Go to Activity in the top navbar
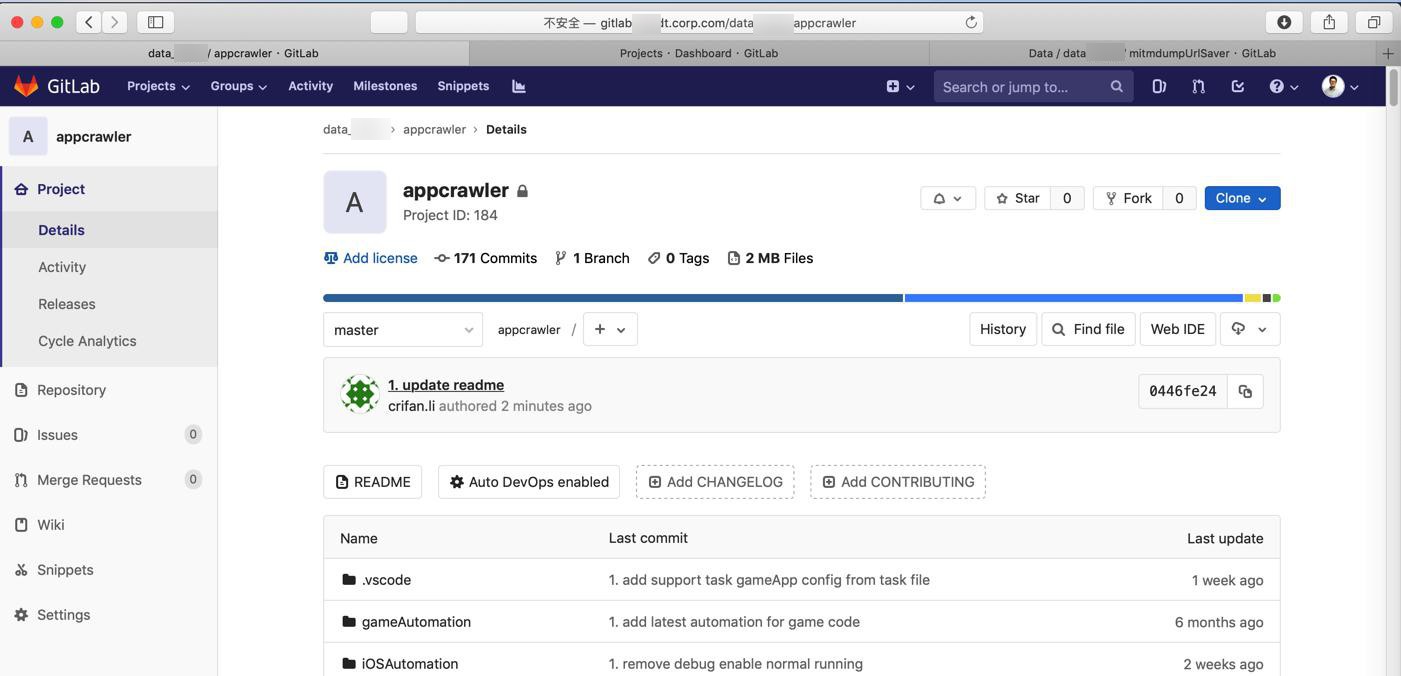The width and height of the screenshot is (1401, 676). 310,86
